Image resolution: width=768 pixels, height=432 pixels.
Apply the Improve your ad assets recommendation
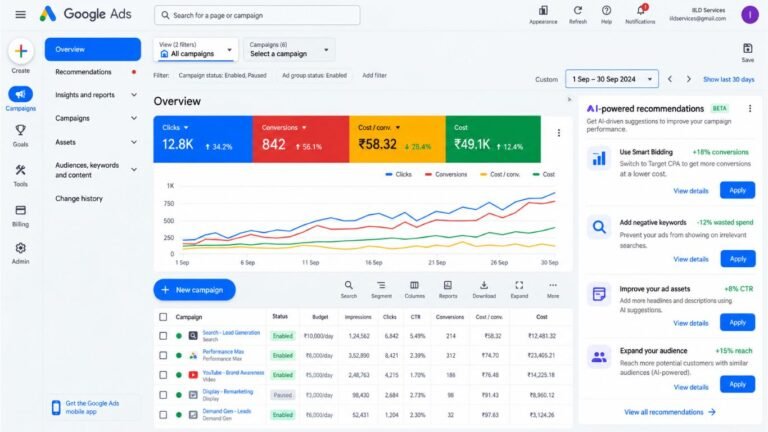point(737,322)
